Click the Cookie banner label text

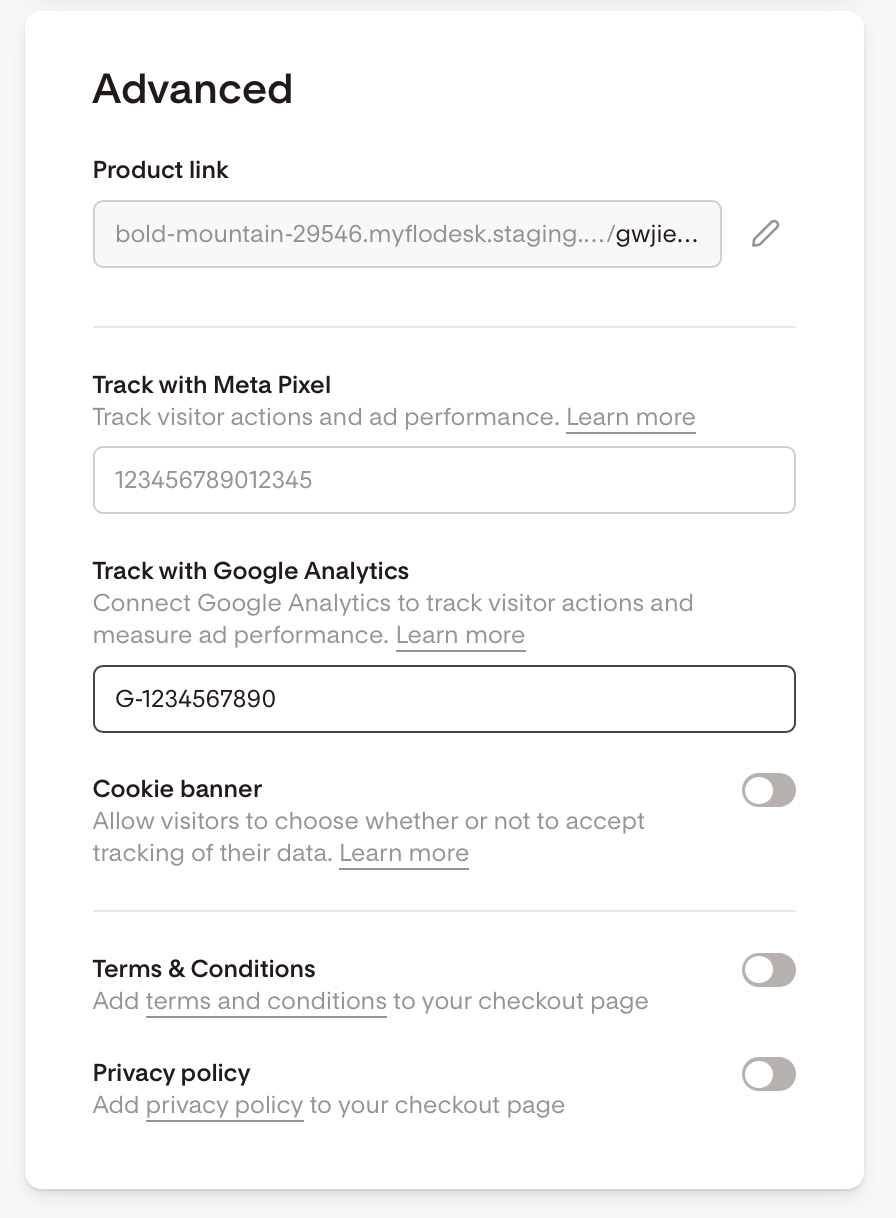point(177,789)
